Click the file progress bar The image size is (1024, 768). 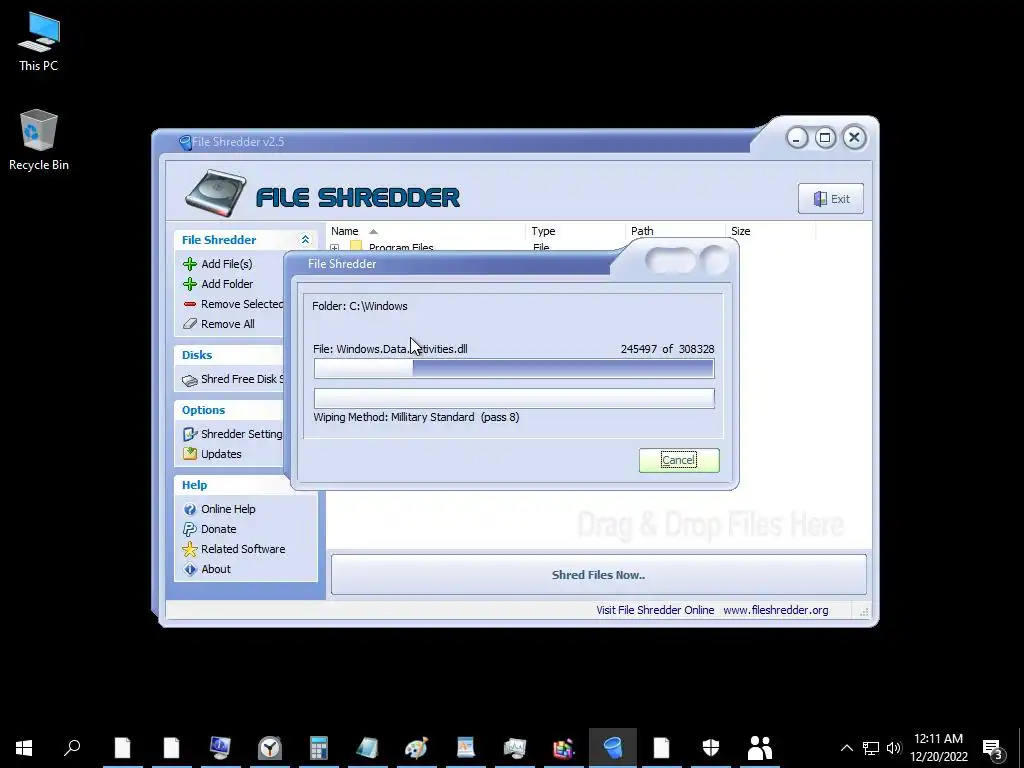pyautogui.click(x=514, y=369)
